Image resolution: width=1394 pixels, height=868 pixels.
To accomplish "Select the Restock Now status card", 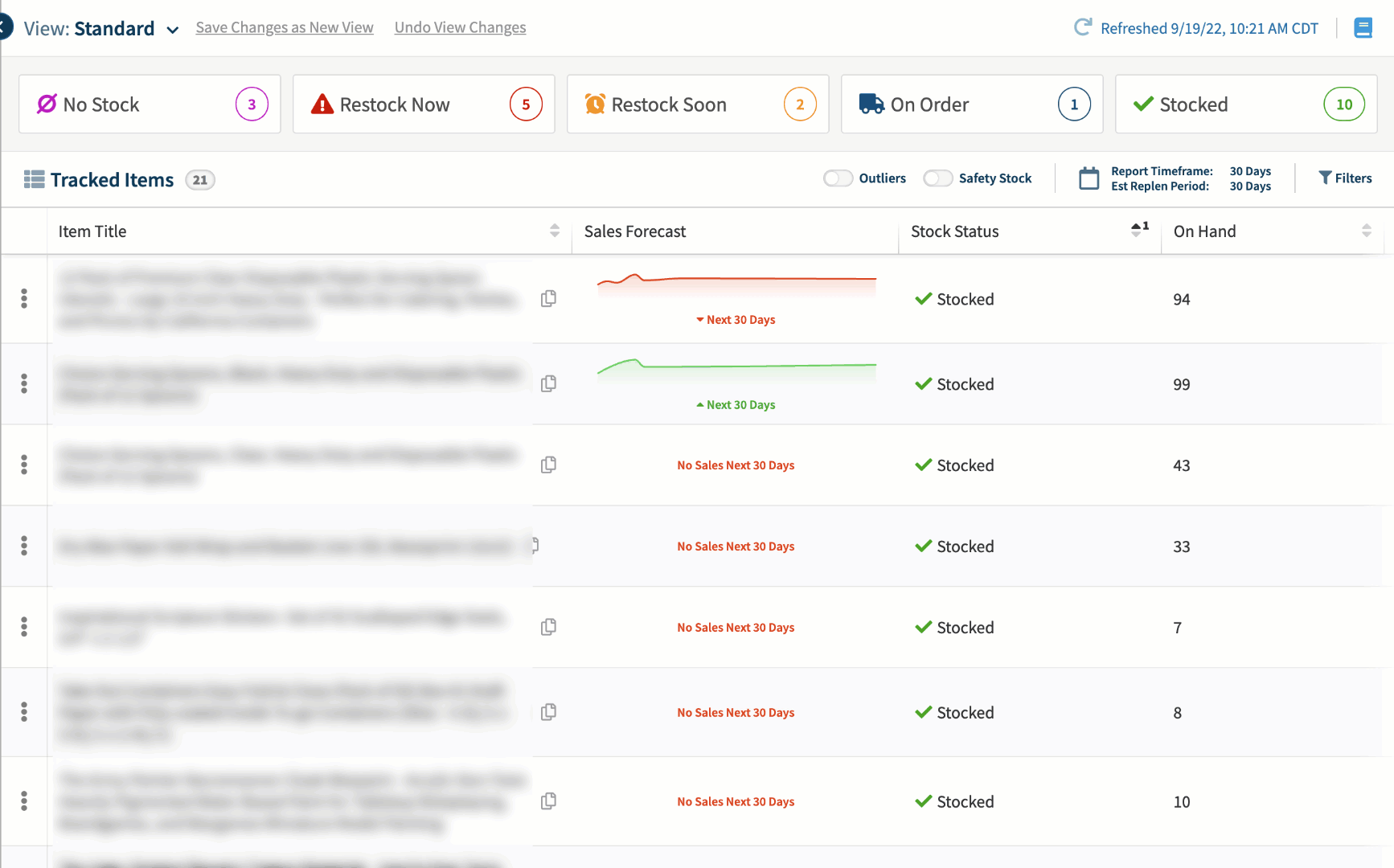I will pyautogui.click(x=424, y=104).
